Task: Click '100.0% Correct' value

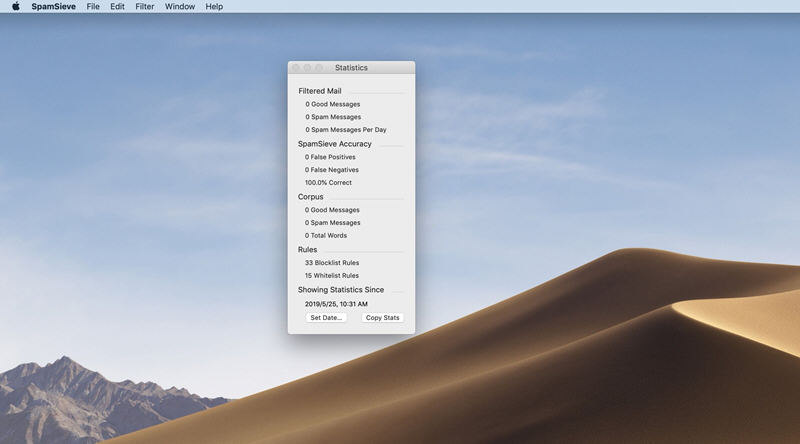Action: [x=328, y=183]
